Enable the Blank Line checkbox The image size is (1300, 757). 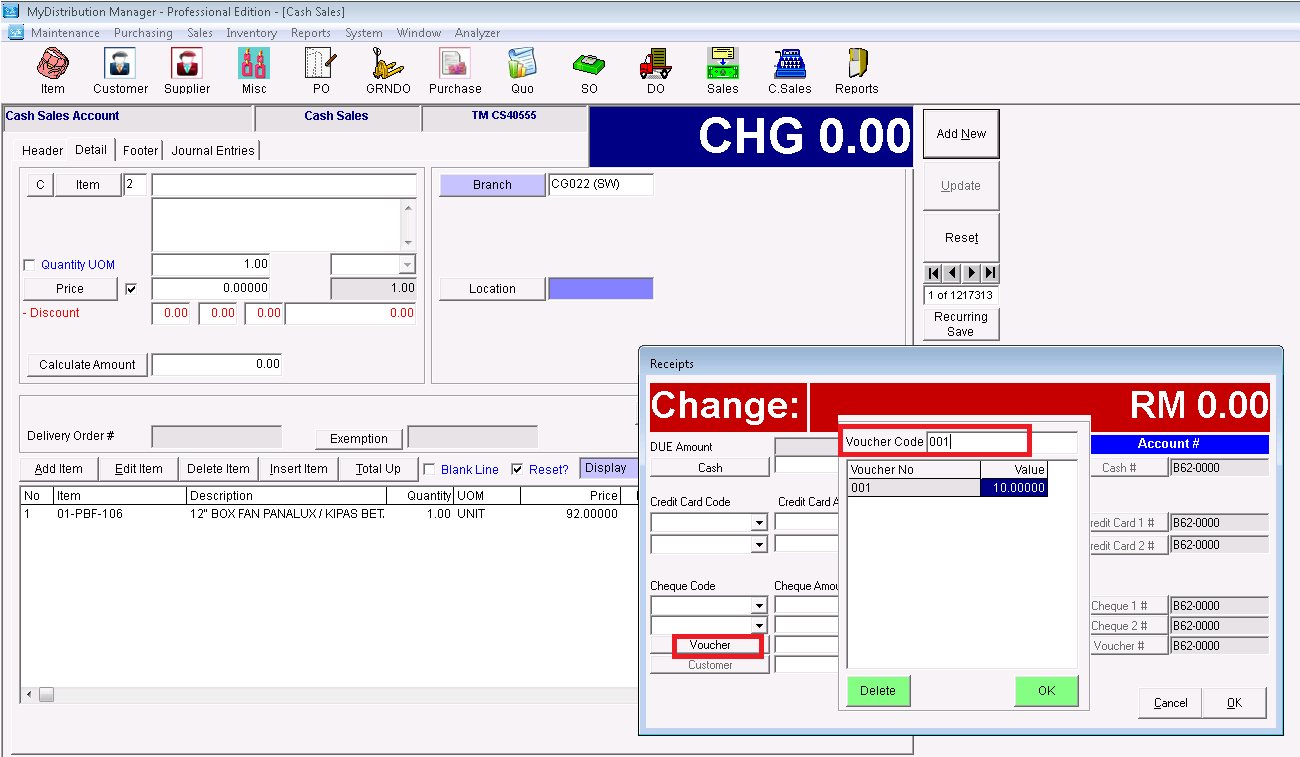point(429,469)
